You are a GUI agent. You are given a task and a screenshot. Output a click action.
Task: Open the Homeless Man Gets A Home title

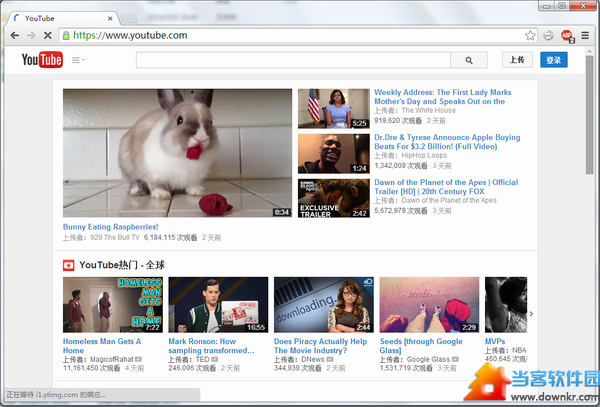click(102, 346)
